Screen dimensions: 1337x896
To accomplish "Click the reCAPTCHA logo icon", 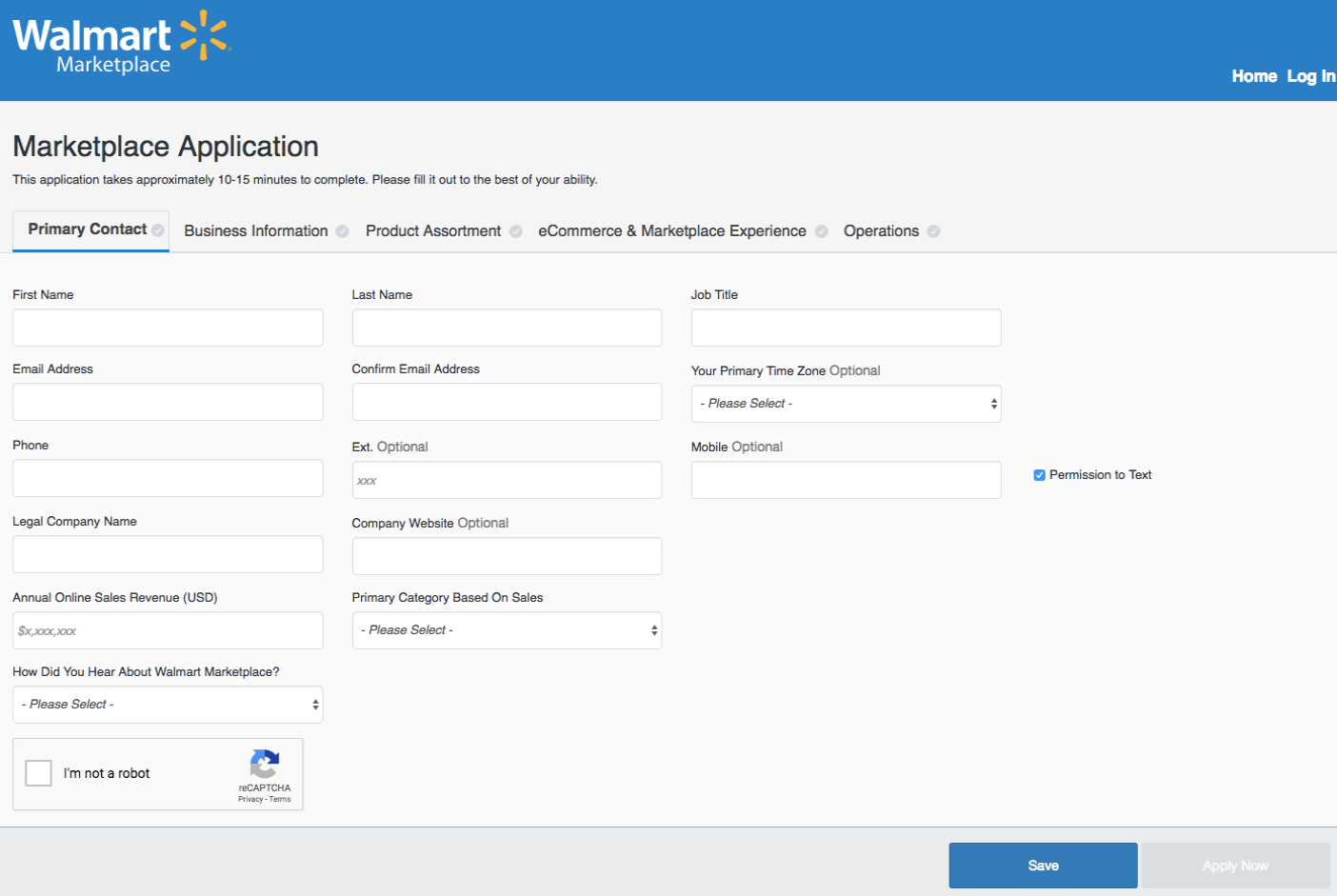I will pyautogui.click(x=265, y=764).
